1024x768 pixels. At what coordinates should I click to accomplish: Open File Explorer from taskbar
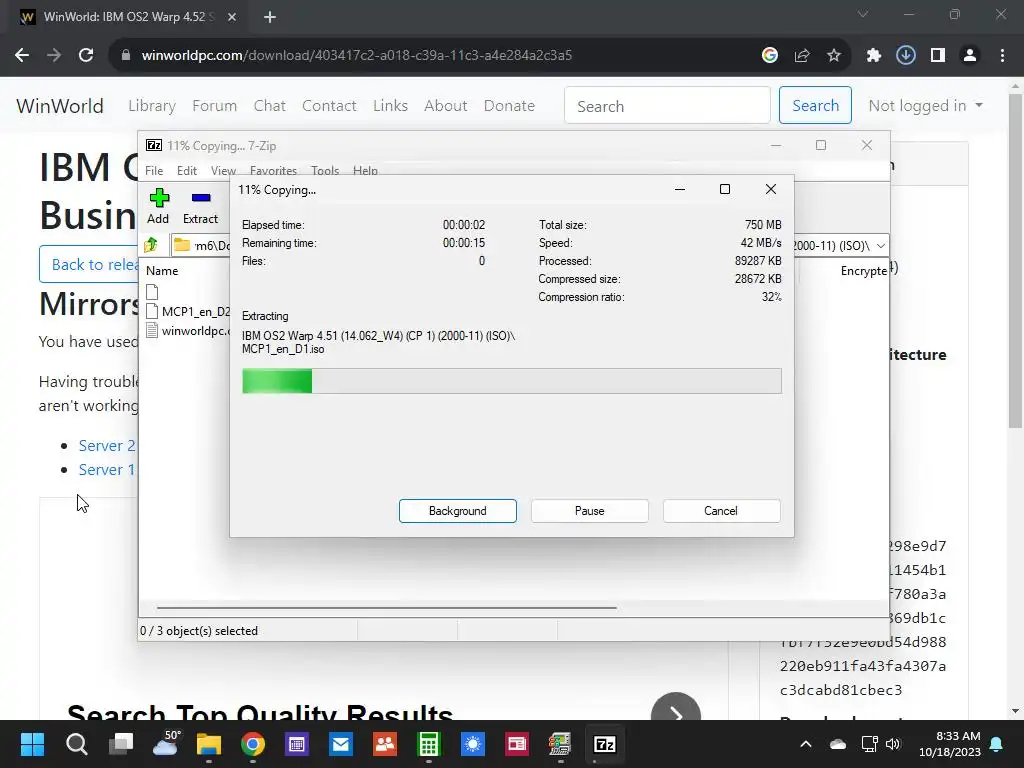coord(209,744)
